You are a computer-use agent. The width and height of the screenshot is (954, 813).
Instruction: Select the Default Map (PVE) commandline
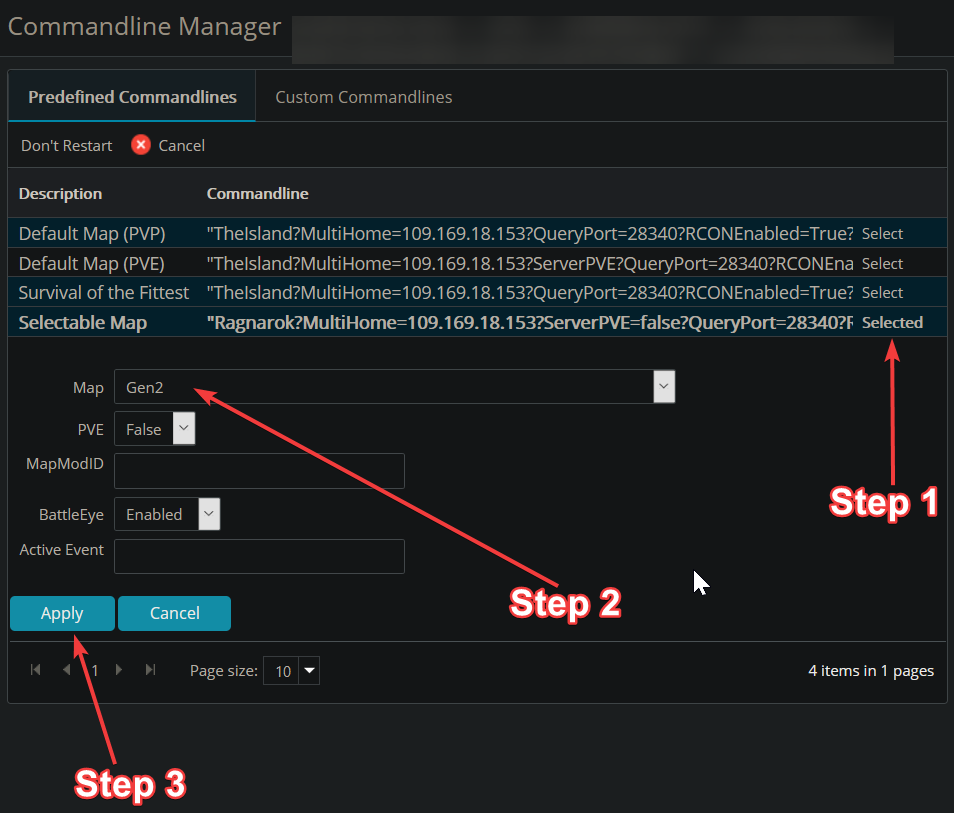(882, 264)
